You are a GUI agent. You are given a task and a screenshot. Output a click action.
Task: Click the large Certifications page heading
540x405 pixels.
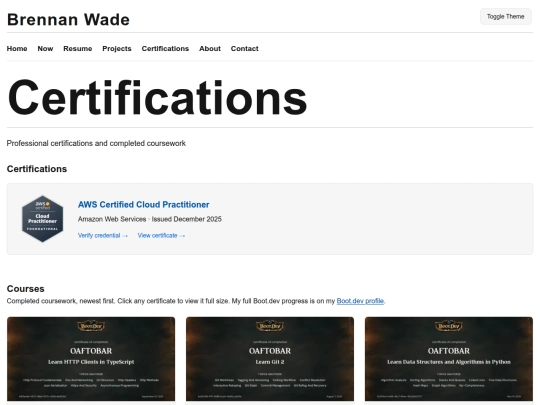click(157, 97)
